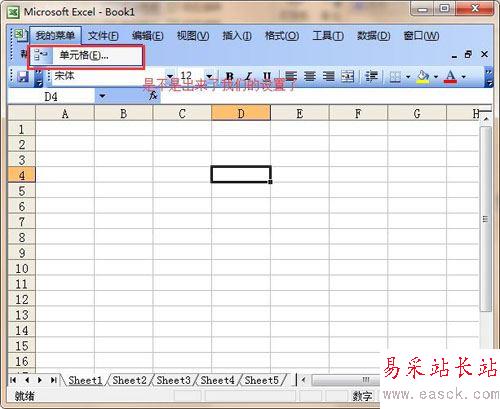500x409 pixels.
Task: Jump to first sheet tab arrow
Action: click(x=13, y=380)
